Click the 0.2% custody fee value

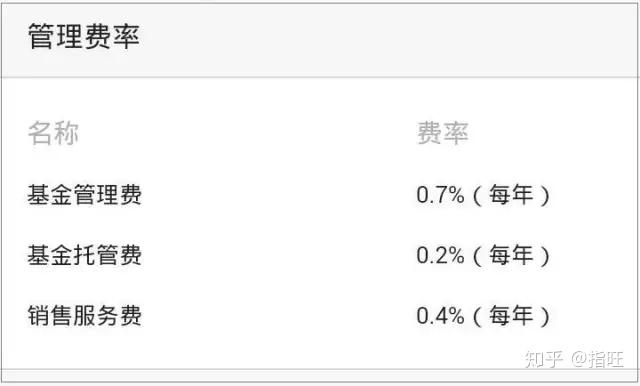coord(440,255)
